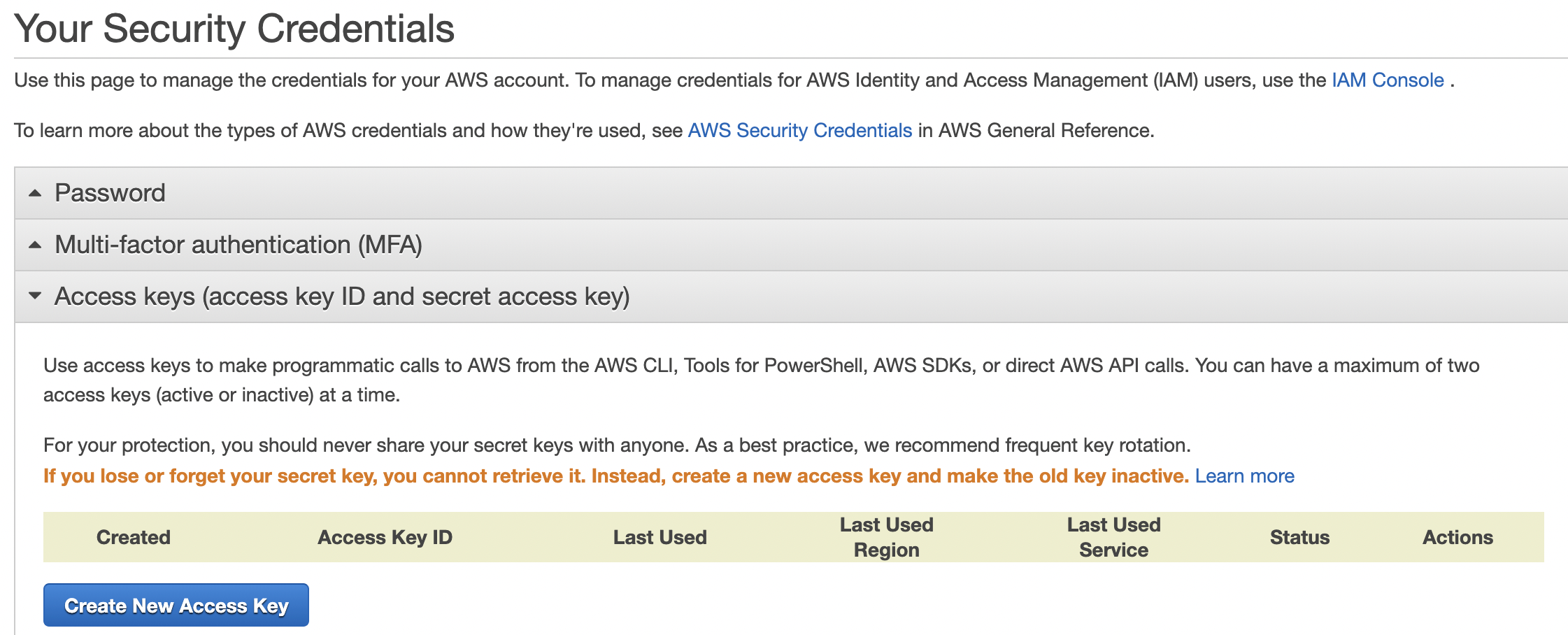1568x635 pixels.
Task: Click the triangle arrow beside Multi-factor authentication
Action: click(35, 245)
